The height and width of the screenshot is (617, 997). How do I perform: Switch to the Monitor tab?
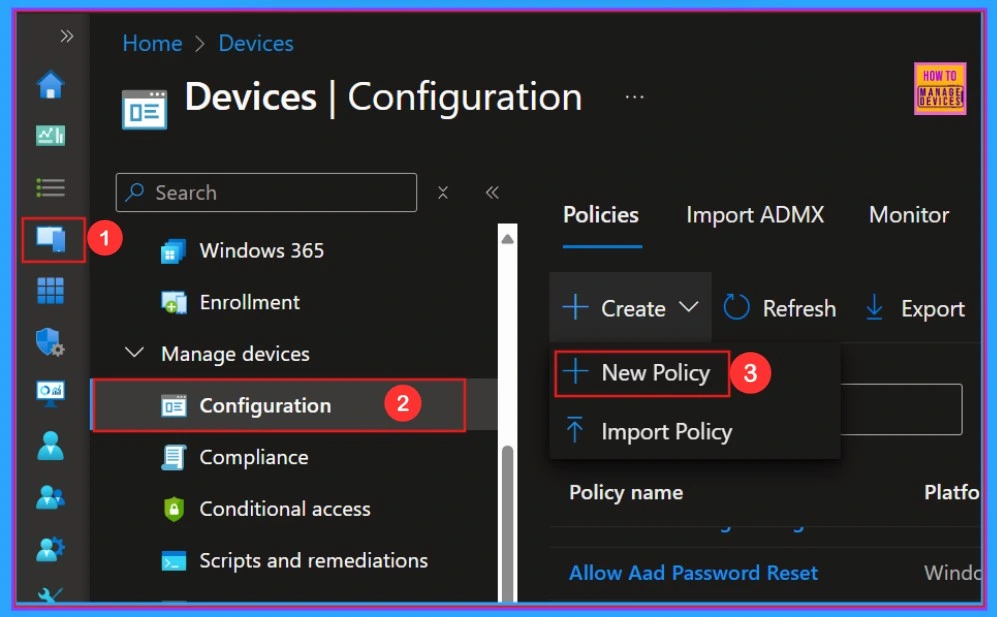[909, 215]
